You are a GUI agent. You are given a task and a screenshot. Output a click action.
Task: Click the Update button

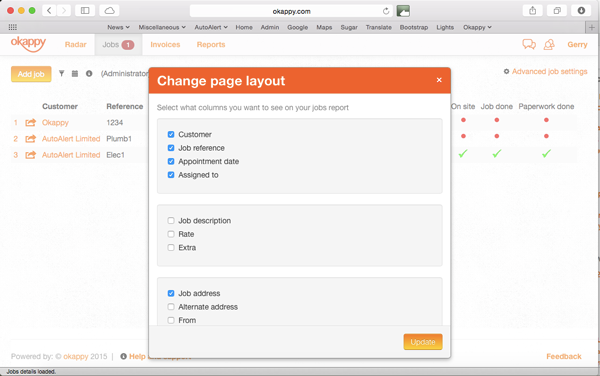coord(423,342)
